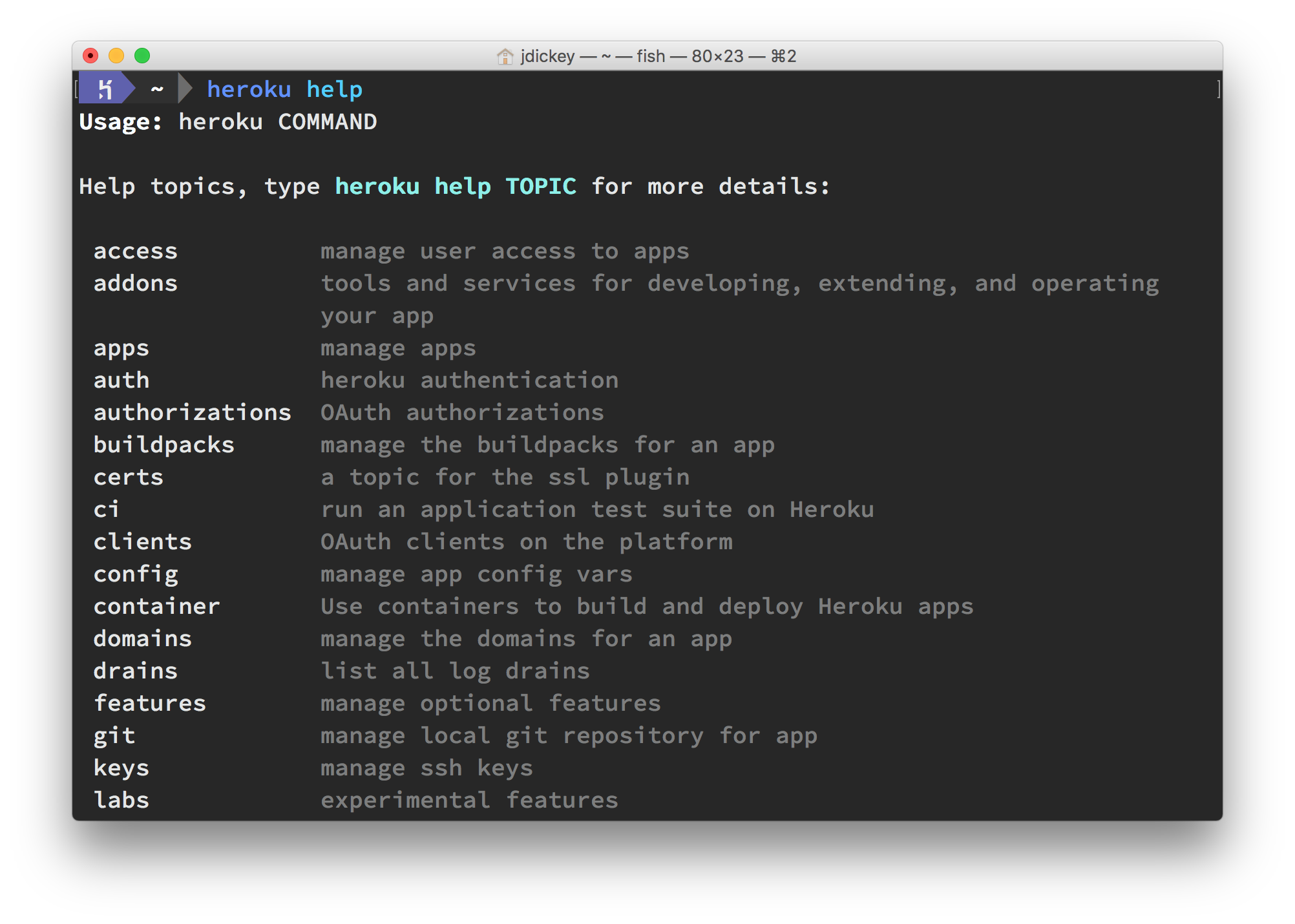
Task: Click the 'OAuth authorizations' description
Action: coord(462,412)
